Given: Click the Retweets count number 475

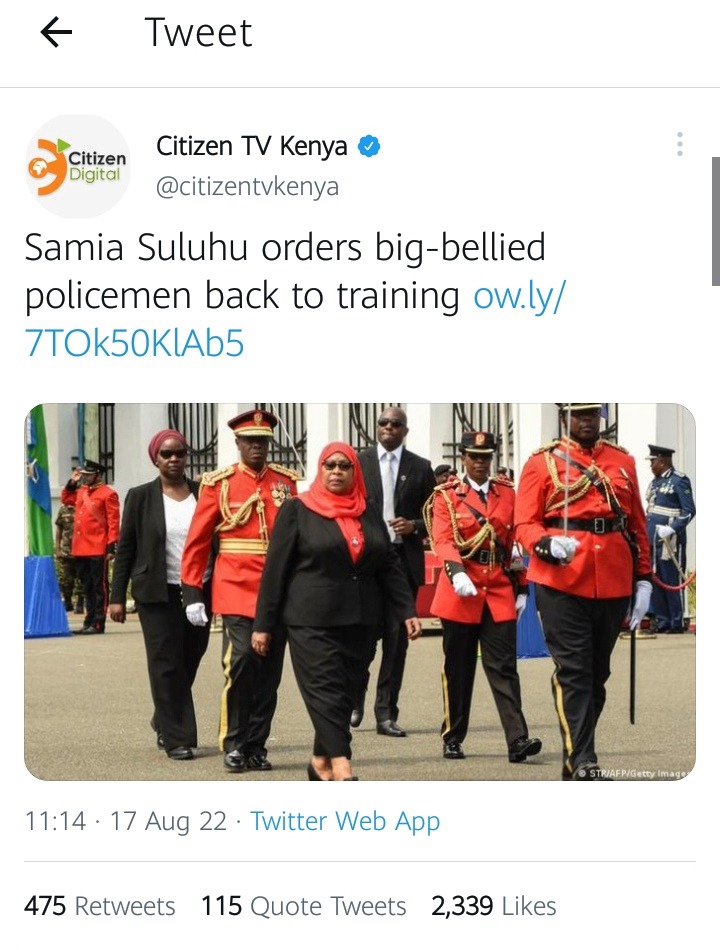Looking at the screenshot, I should point(45,906).
